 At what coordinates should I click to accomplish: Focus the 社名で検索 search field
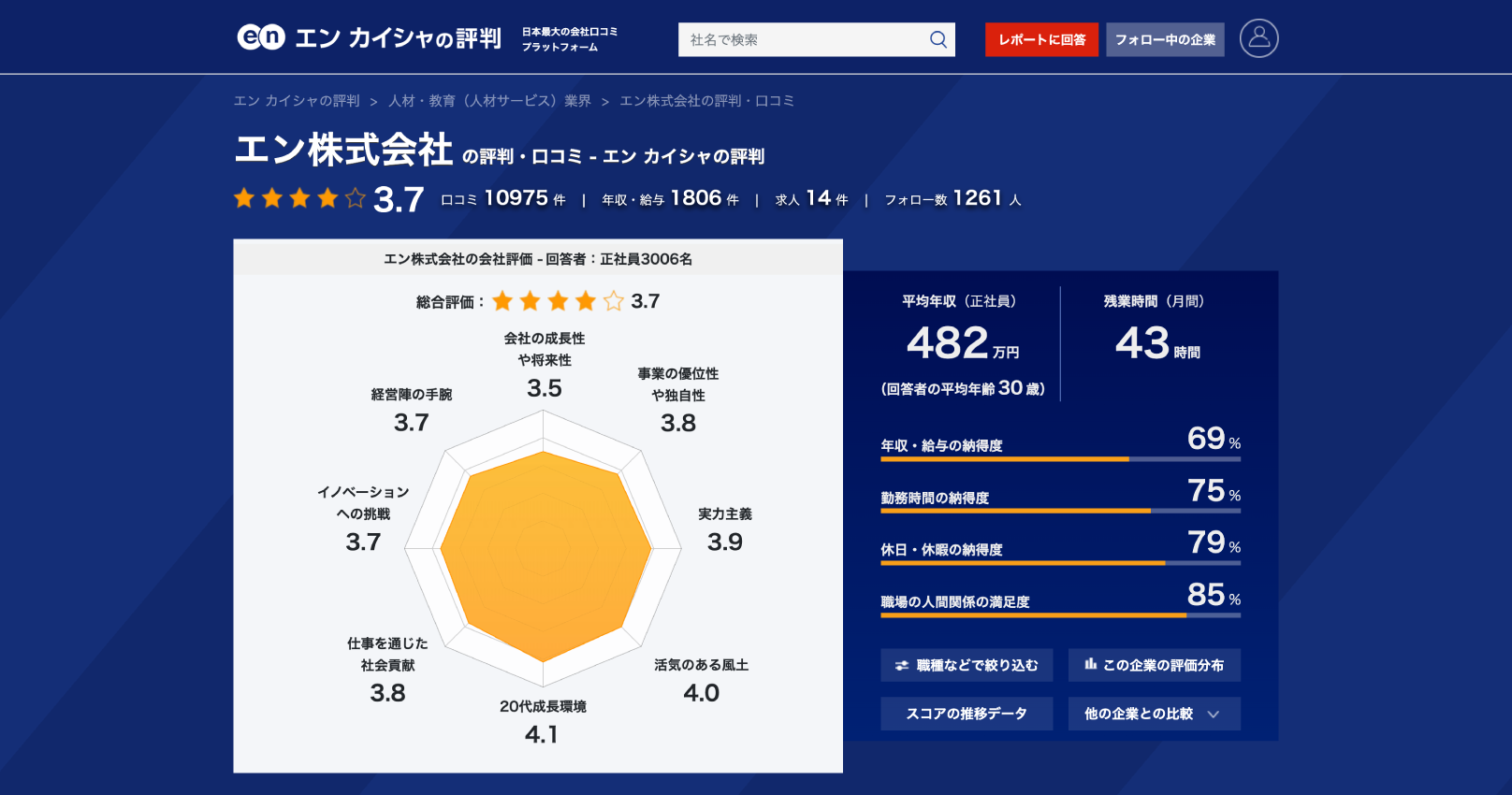coord(803,39)
